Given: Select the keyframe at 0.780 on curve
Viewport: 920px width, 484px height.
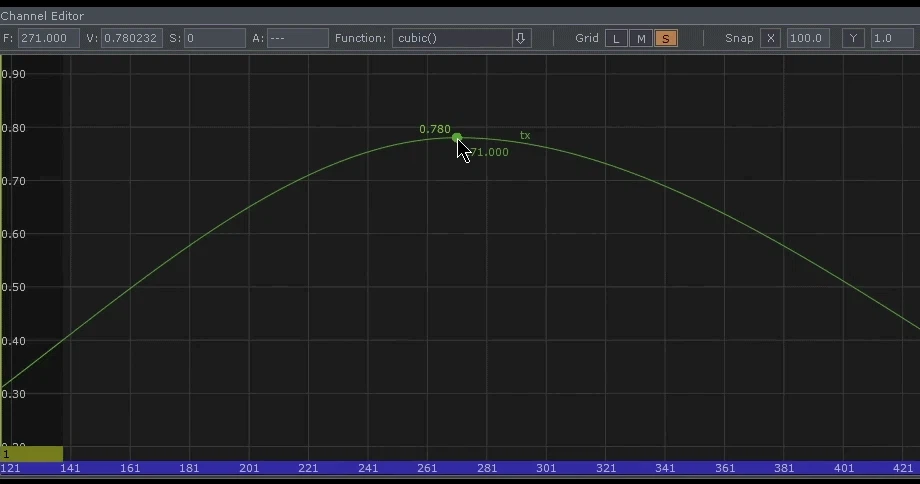Looking at the screenshot, I should pos(456,137).
